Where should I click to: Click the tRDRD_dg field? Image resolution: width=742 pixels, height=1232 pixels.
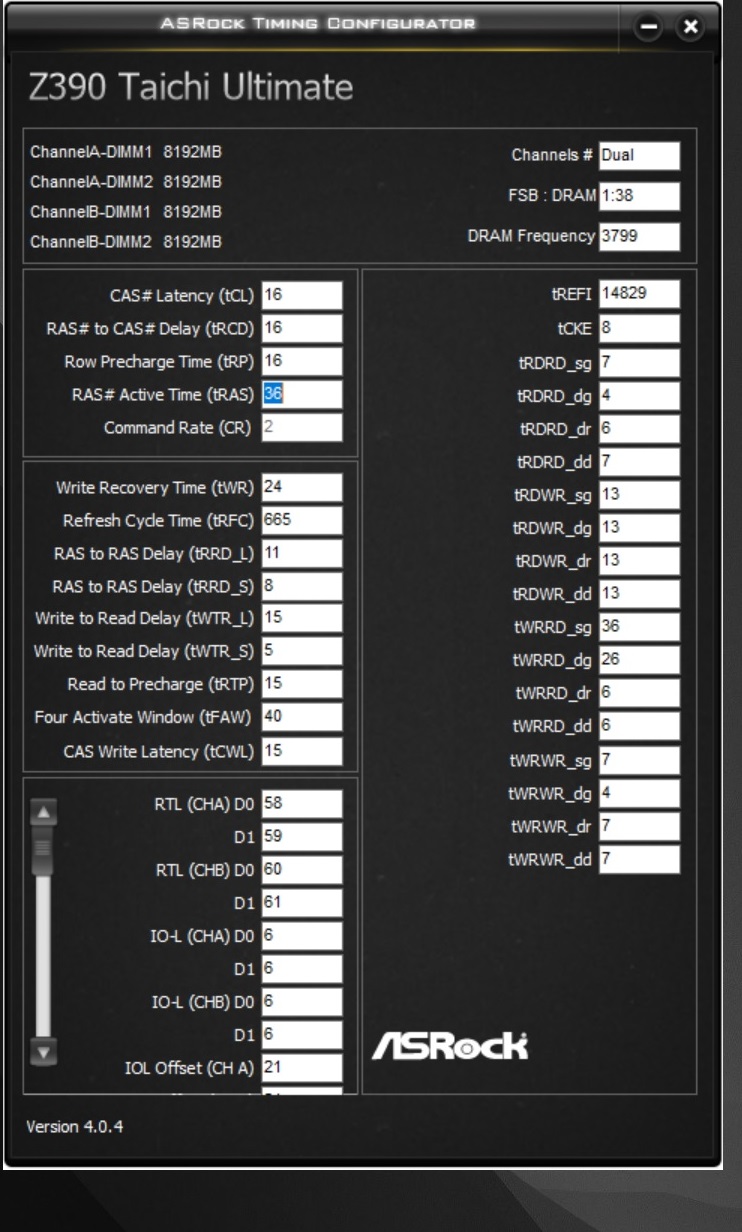point(640,394)
